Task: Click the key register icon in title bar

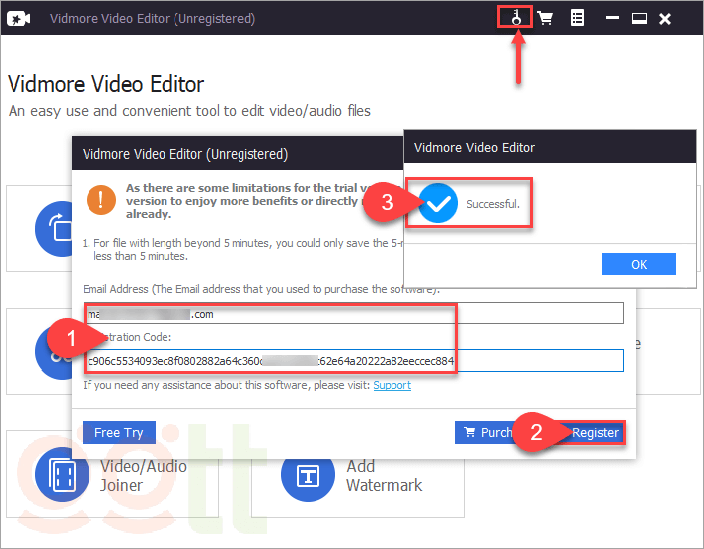Action: tap(516, 18)
